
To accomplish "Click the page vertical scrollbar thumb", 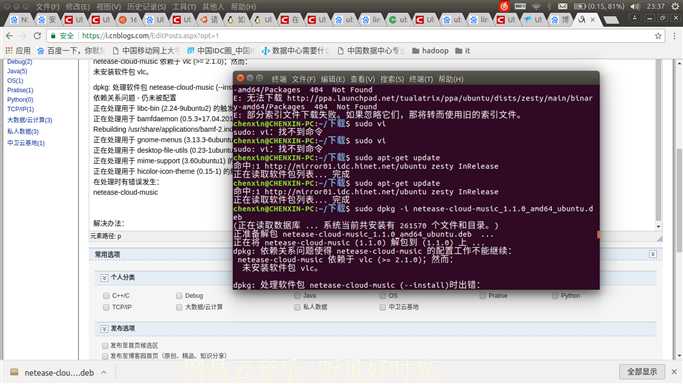I will coord(679,200).
